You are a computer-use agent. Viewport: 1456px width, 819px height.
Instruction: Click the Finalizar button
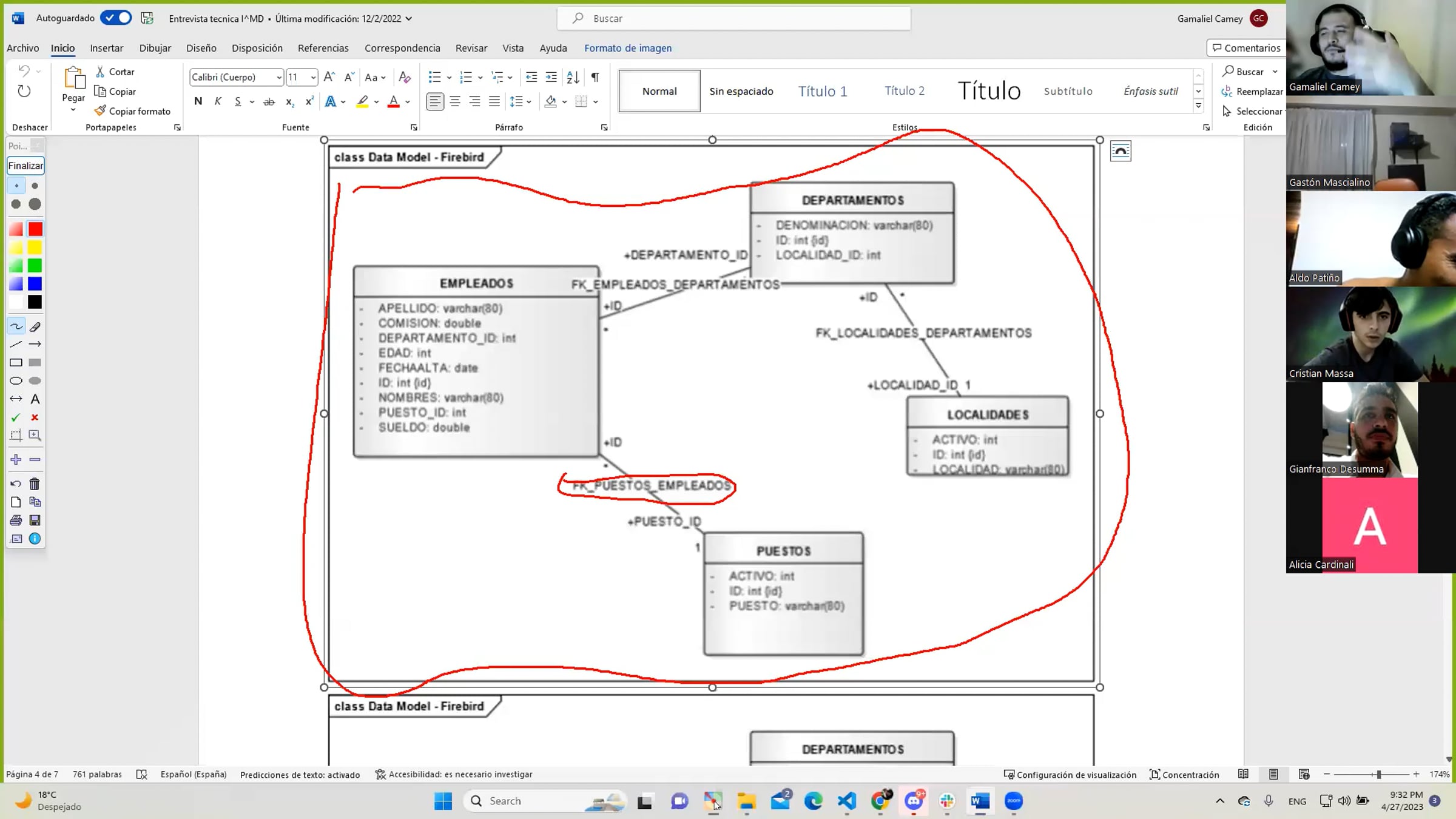point(25,166)
